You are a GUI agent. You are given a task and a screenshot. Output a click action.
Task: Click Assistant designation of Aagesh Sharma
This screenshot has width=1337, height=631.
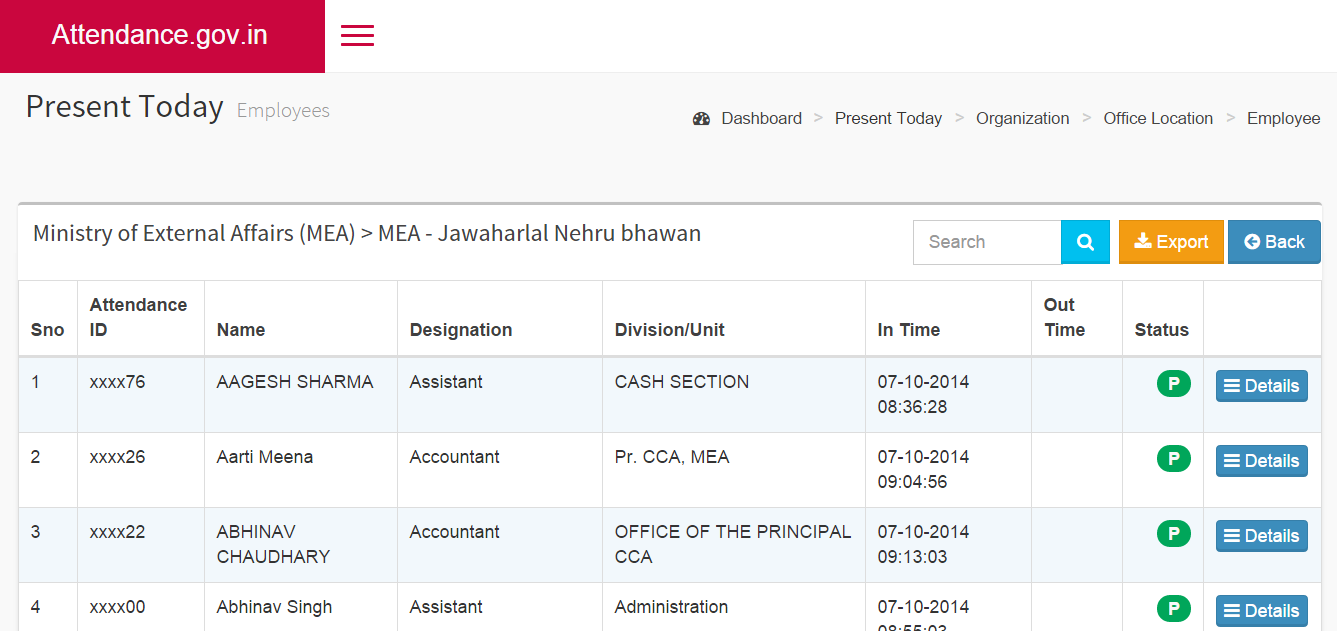(x=446, y=382)
